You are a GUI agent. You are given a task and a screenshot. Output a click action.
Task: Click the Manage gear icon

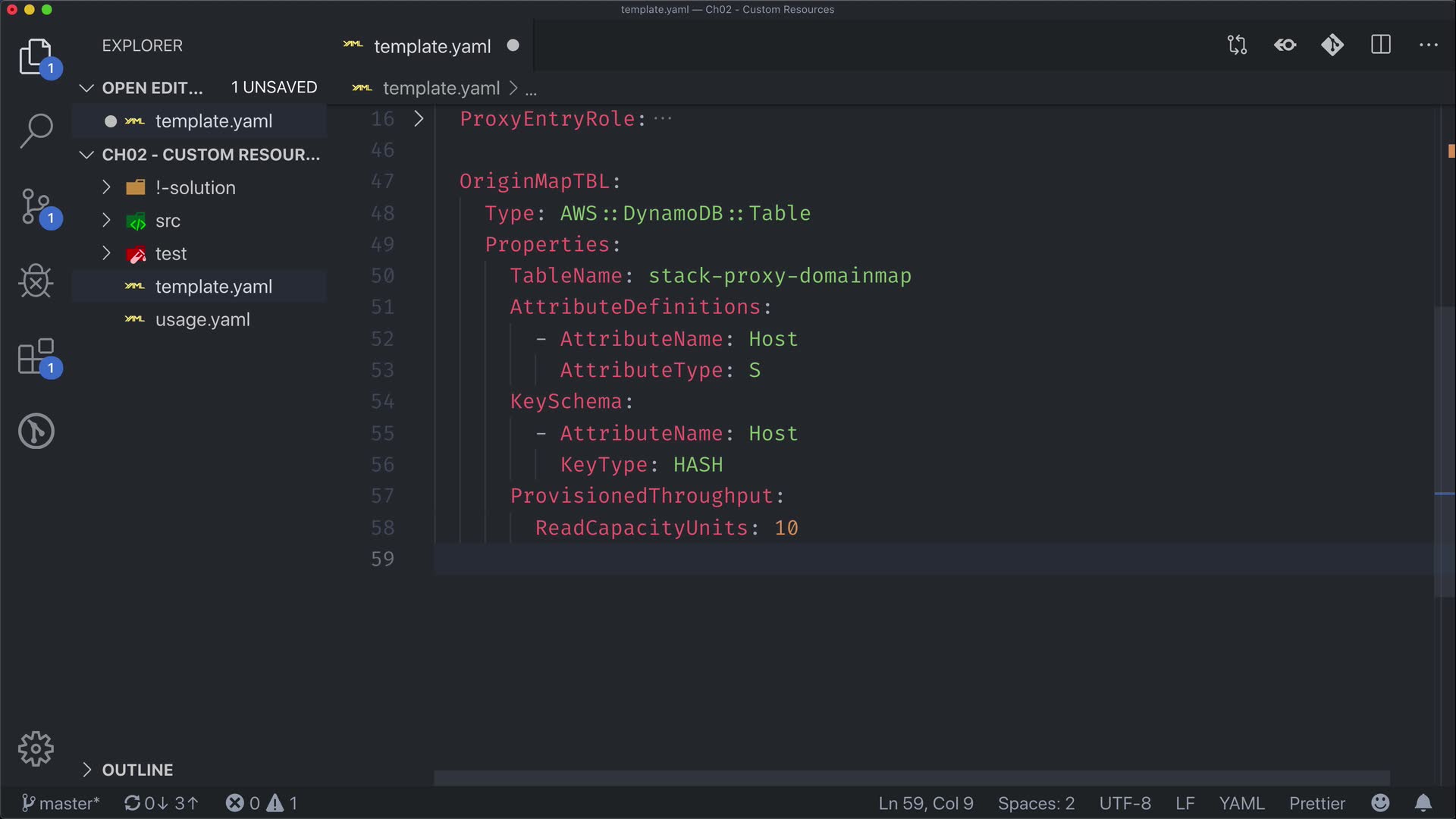(x=36, y=749)
